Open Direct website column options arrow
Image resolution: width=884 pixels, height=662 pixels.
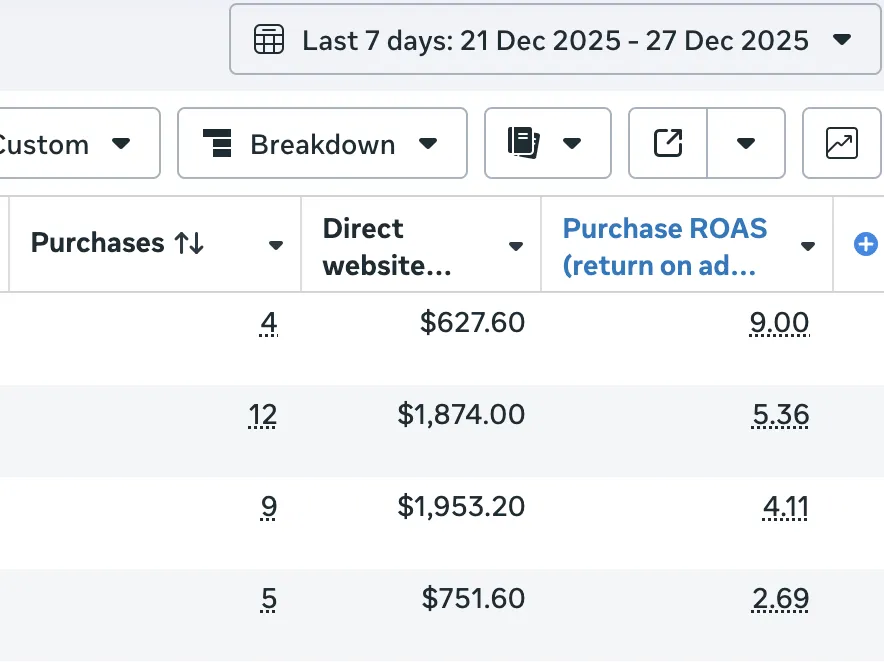[516, 246]
